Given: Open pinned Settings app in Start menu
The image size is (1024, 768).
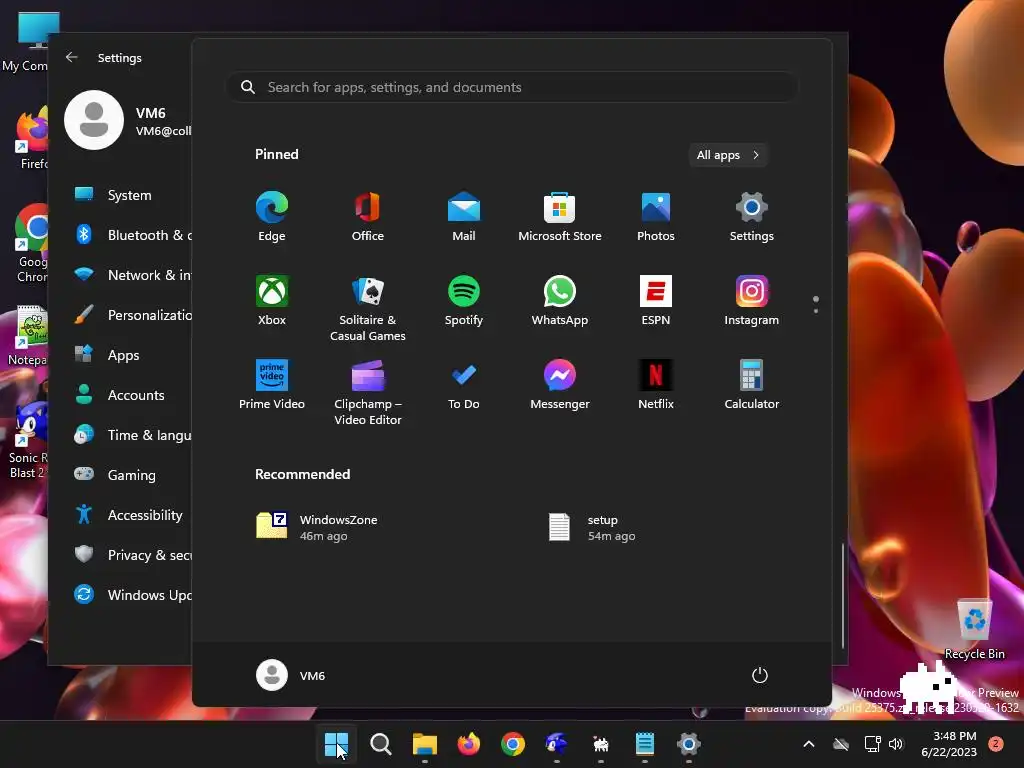Looking at the screenshot, I should click(x=752, y=217).
